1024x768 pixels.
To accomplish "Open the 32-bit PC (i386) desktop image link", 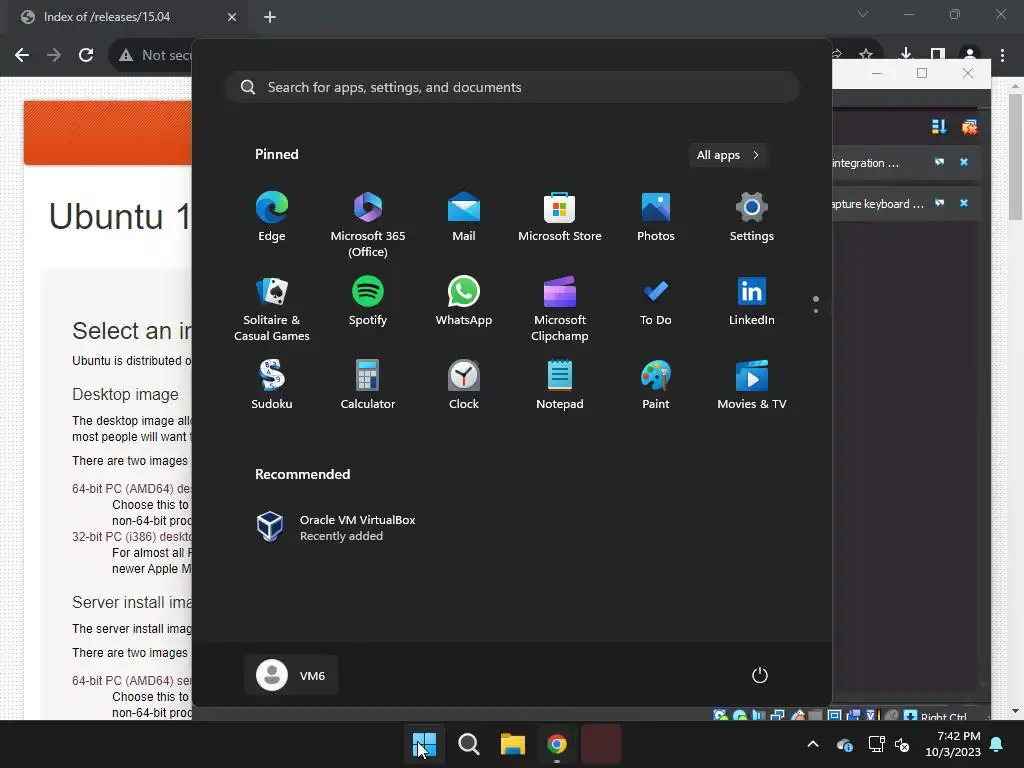I will [132, 537].
